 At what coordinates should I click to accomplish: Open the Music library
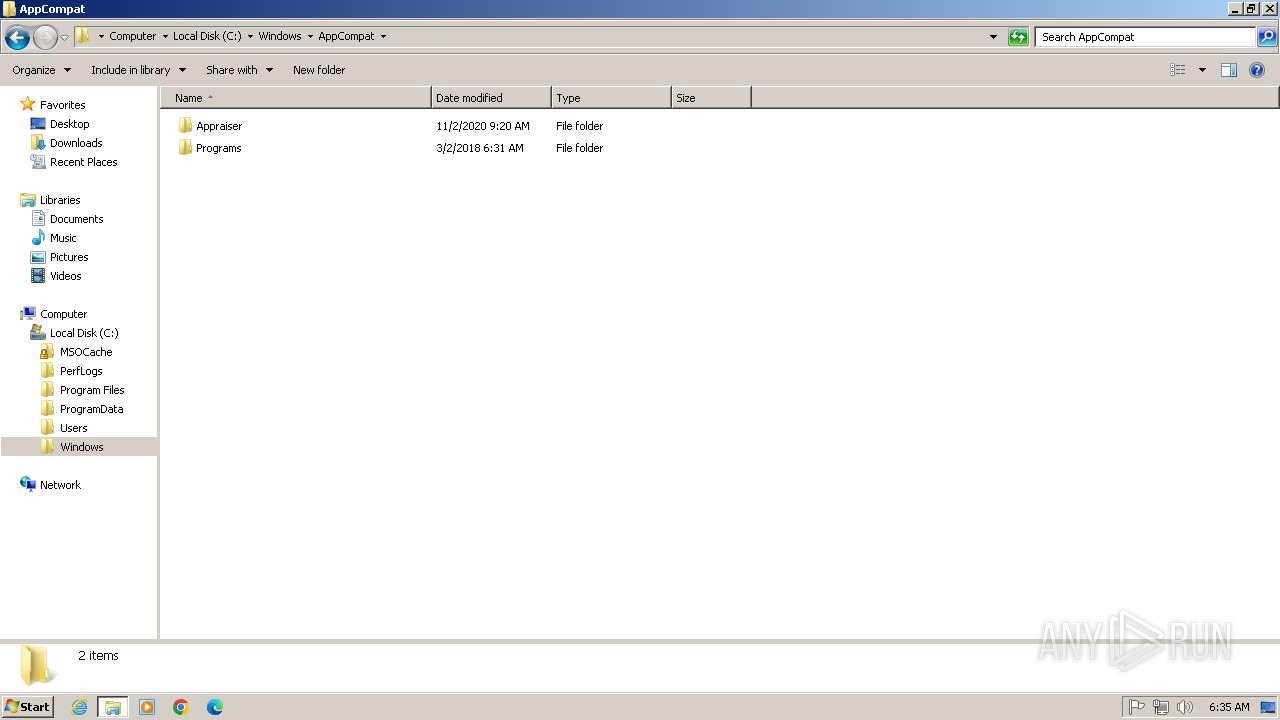(63, 238)
